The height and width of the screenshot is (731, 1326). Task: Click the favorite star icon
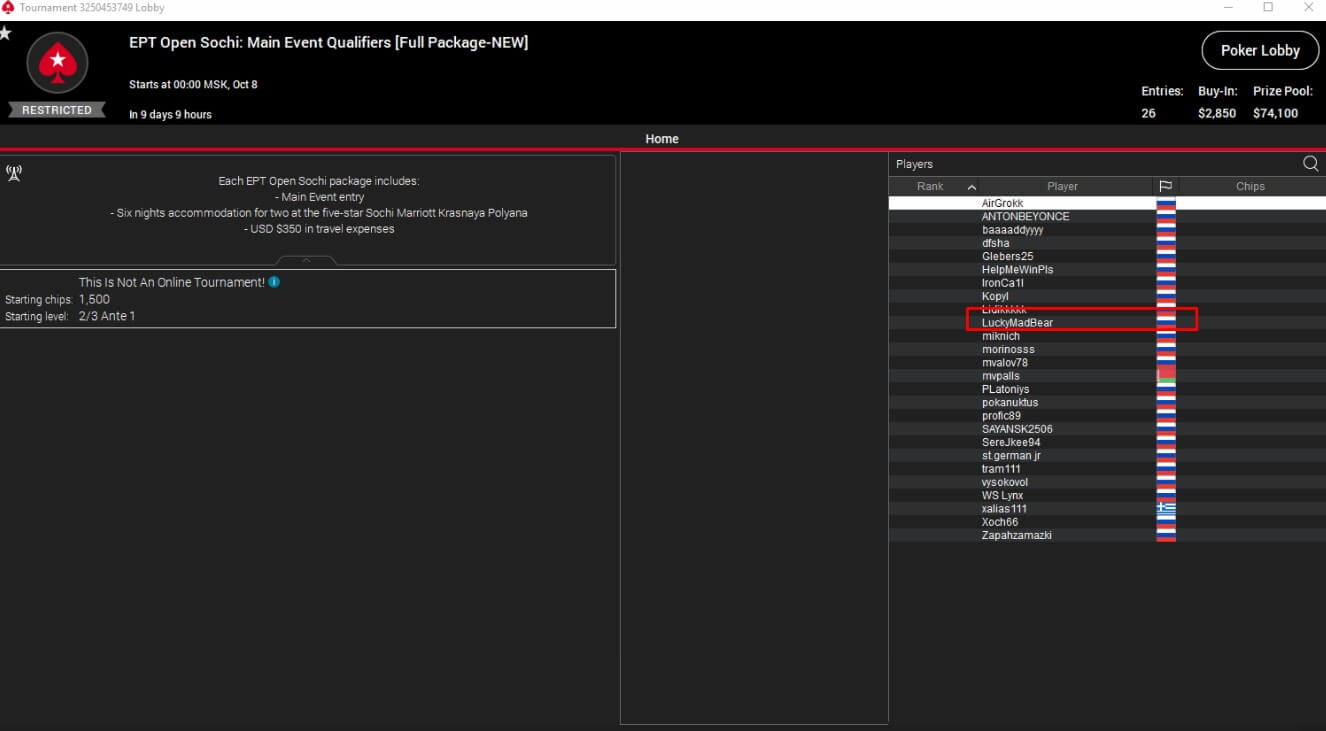click(5, 34)
